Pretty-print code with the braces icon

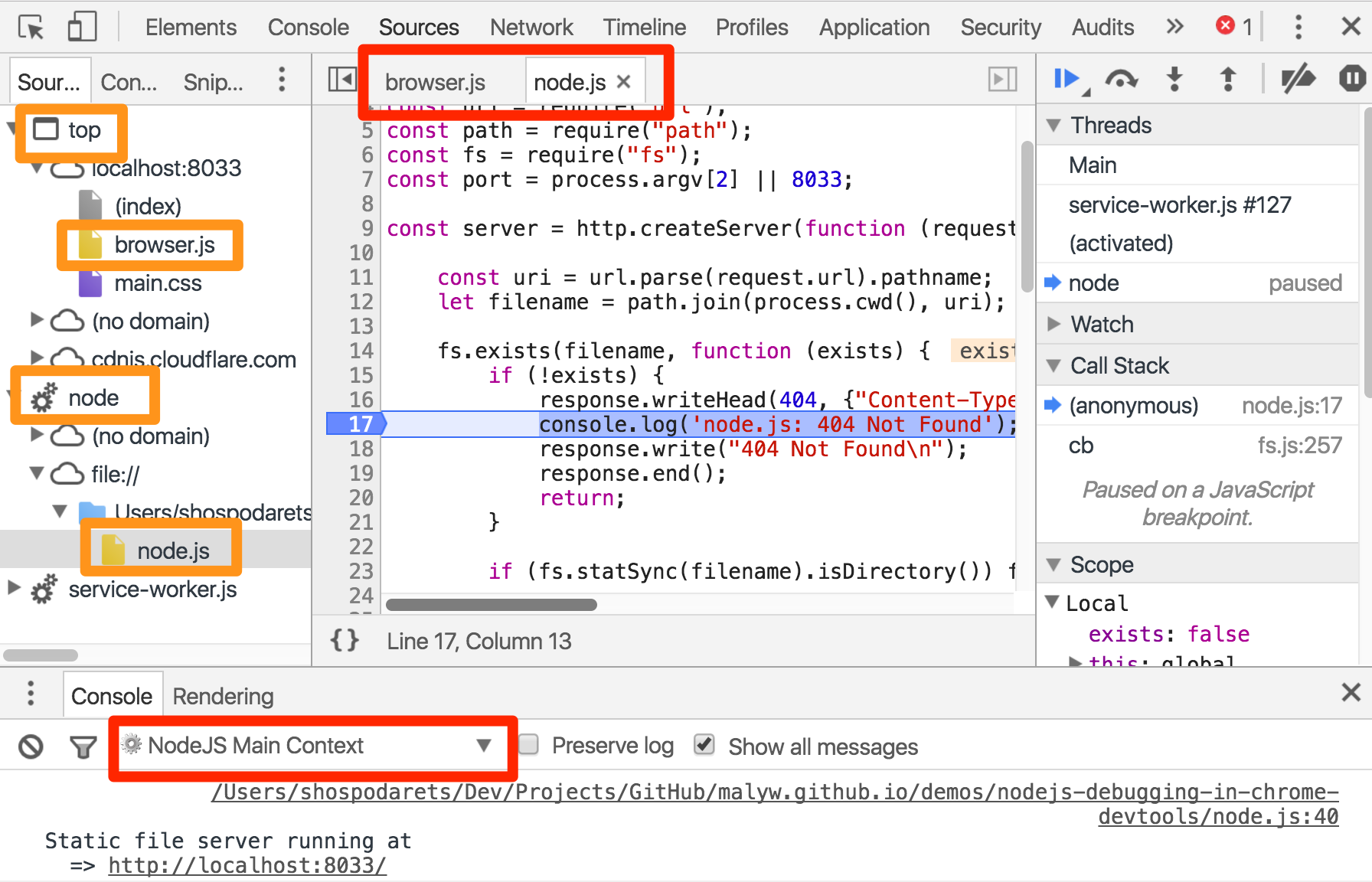[x=345, y=641]
